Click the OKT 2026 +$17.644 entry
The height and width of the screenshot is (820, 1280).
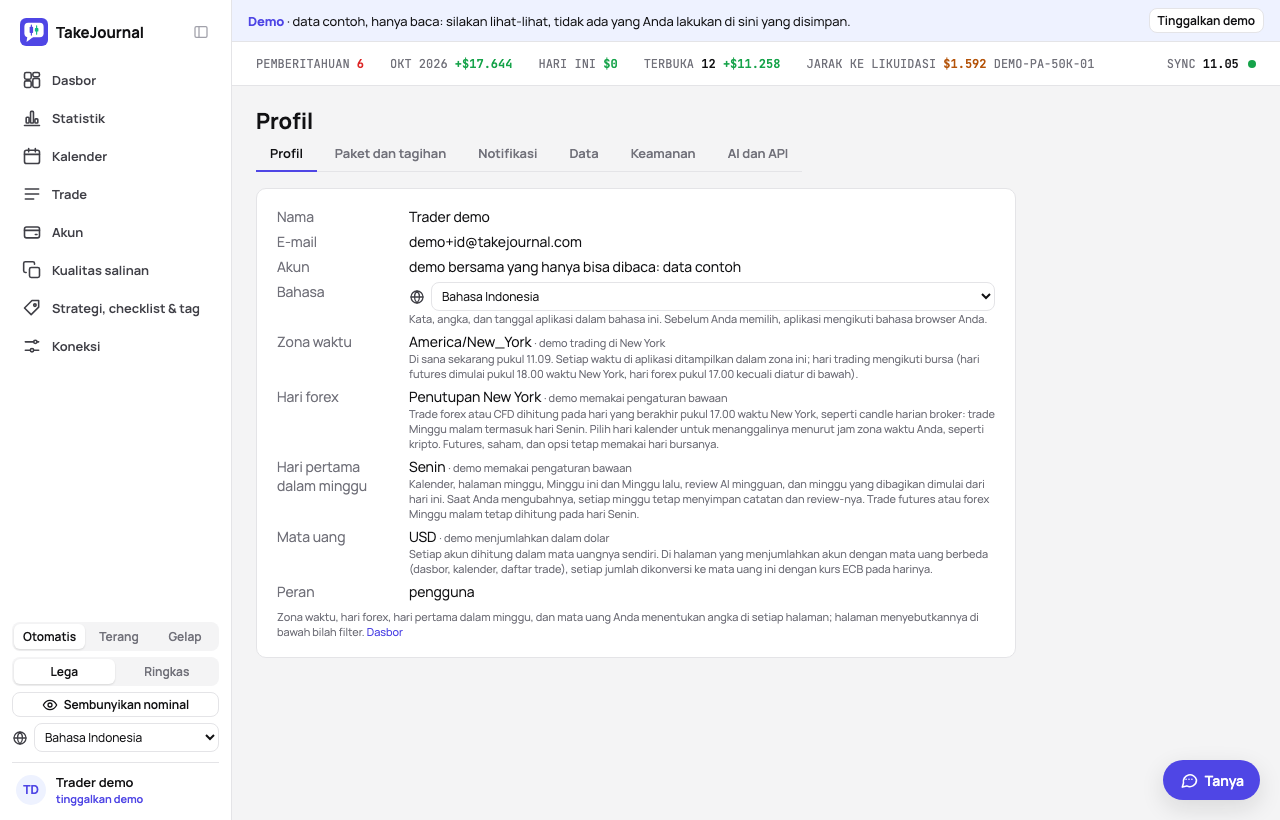[x=451, y=64]
